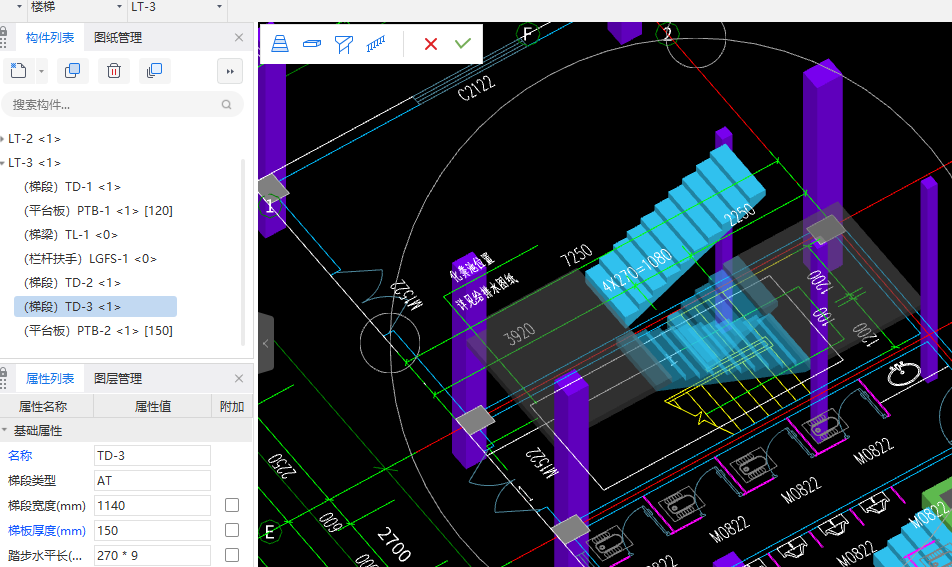Screen dimensions: 952x567
Task: Expand the LT-2 tree node
Action: 2,139
